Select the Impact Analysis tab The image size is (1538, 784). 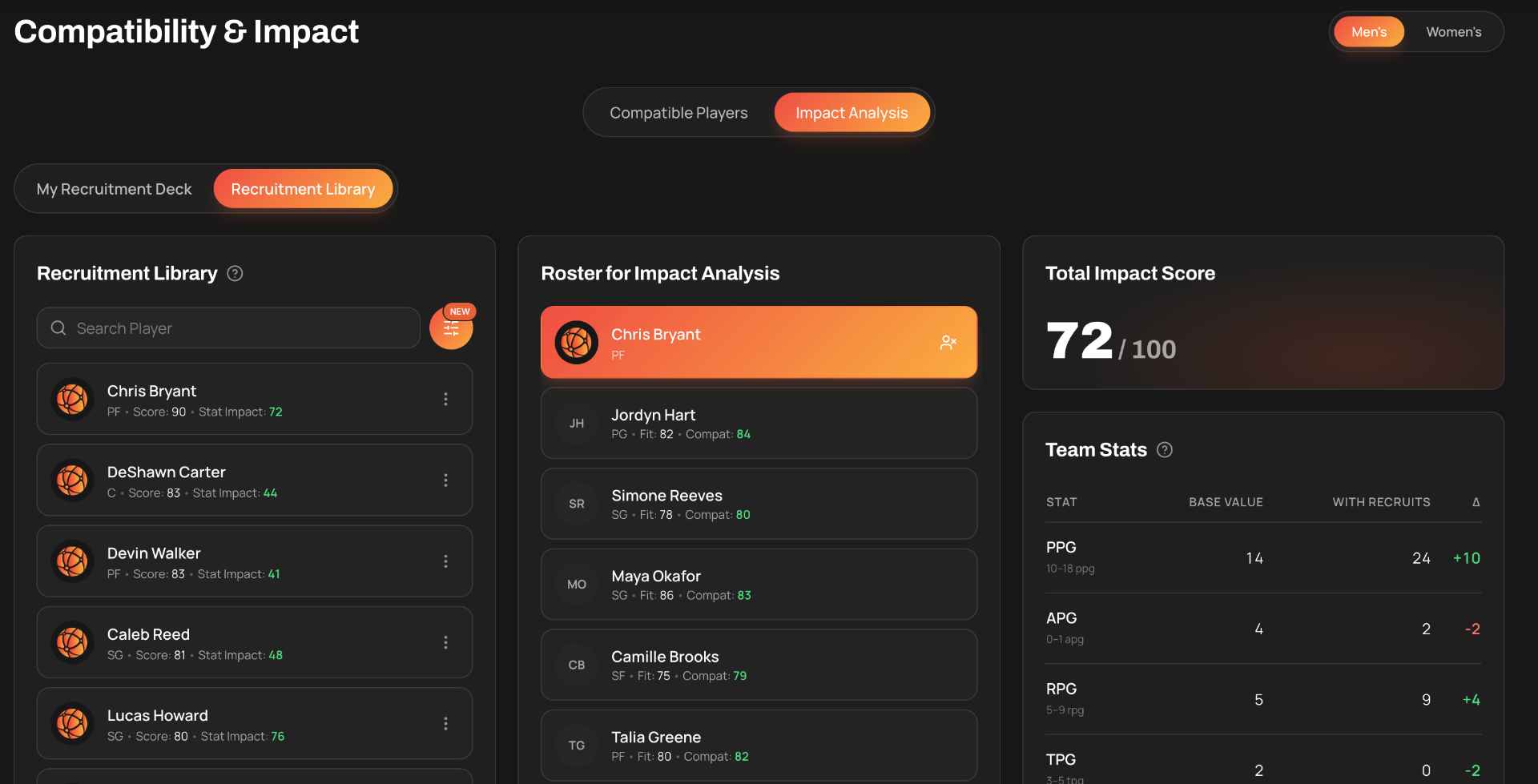coord(852,113)
